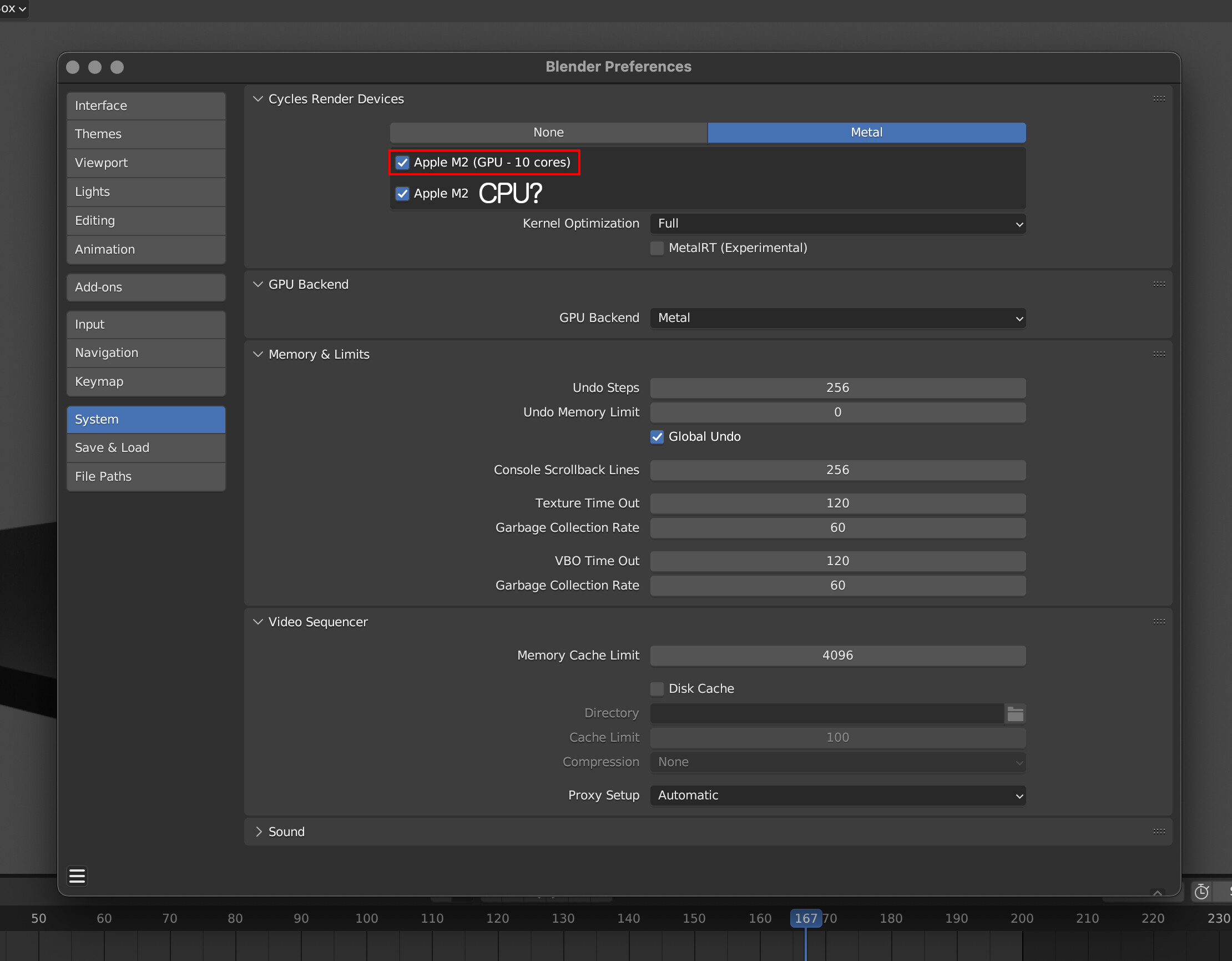Click the Undo Memory Limit field

point(837,412)
